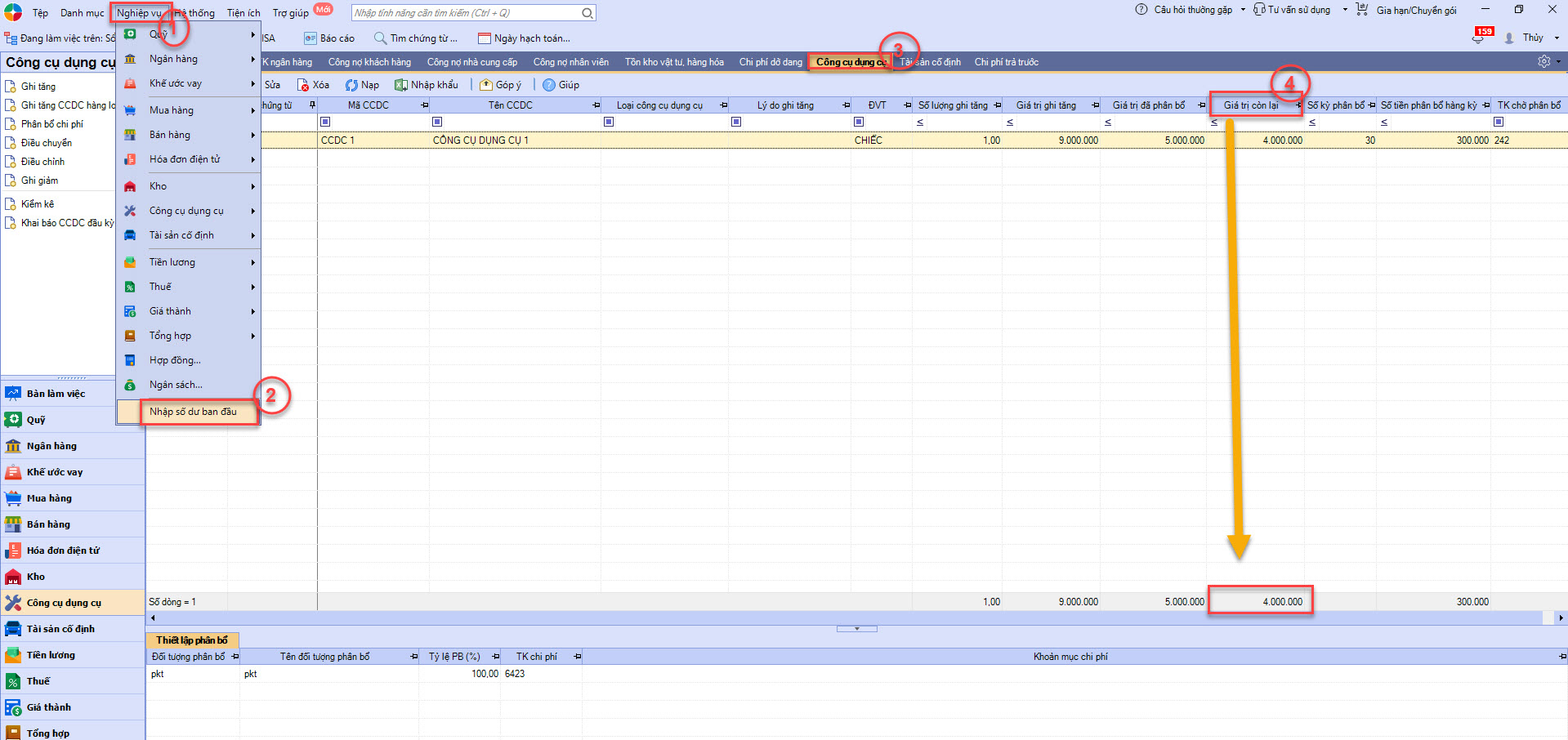Expand the Công cụ dụng cụ submenu
1568x740 pixels.
pyautogui.click(x=187, y=211)
